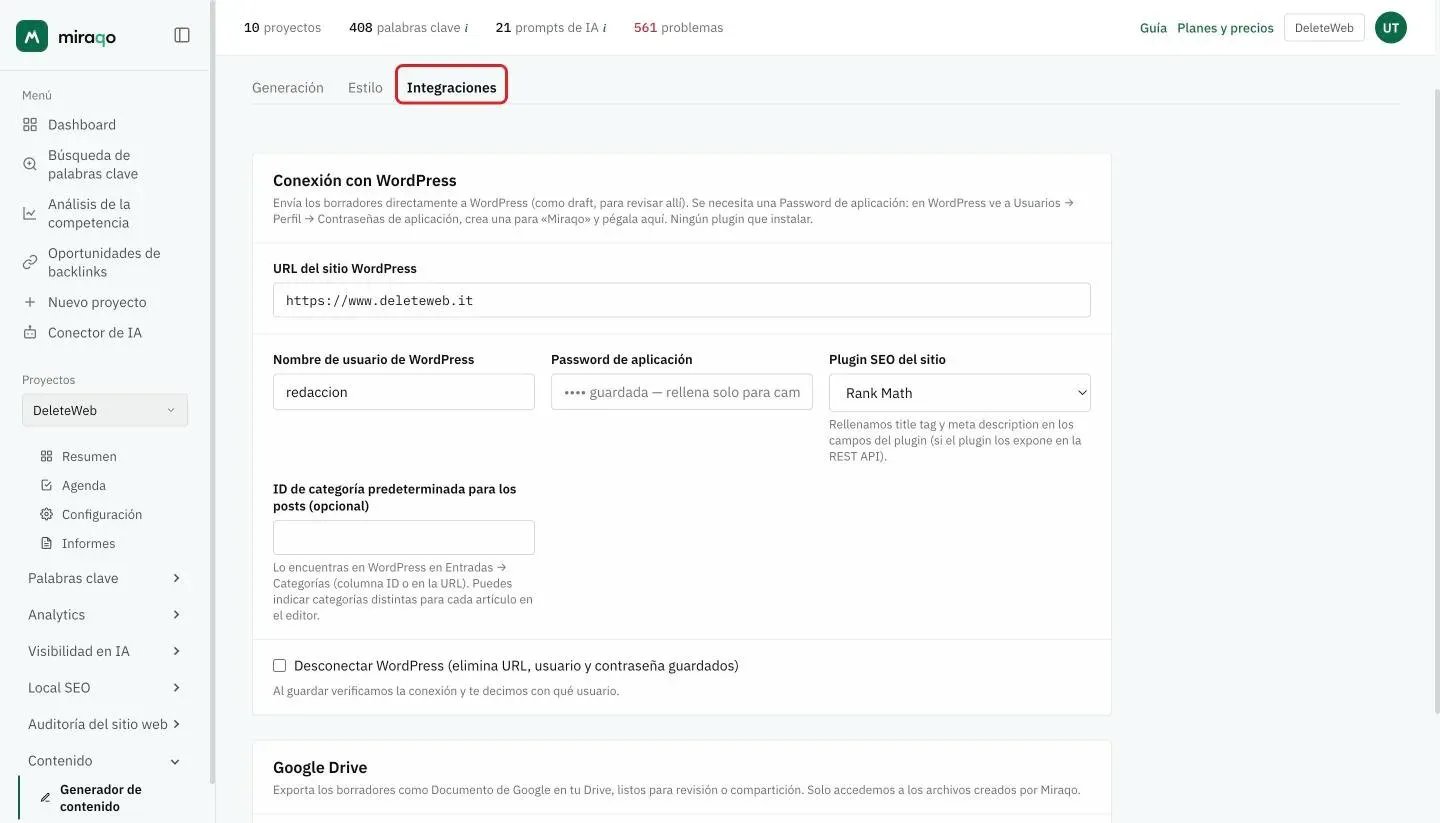
Task: Open the Guía link
Action: pyautogui.click(x=1153, y=28)
